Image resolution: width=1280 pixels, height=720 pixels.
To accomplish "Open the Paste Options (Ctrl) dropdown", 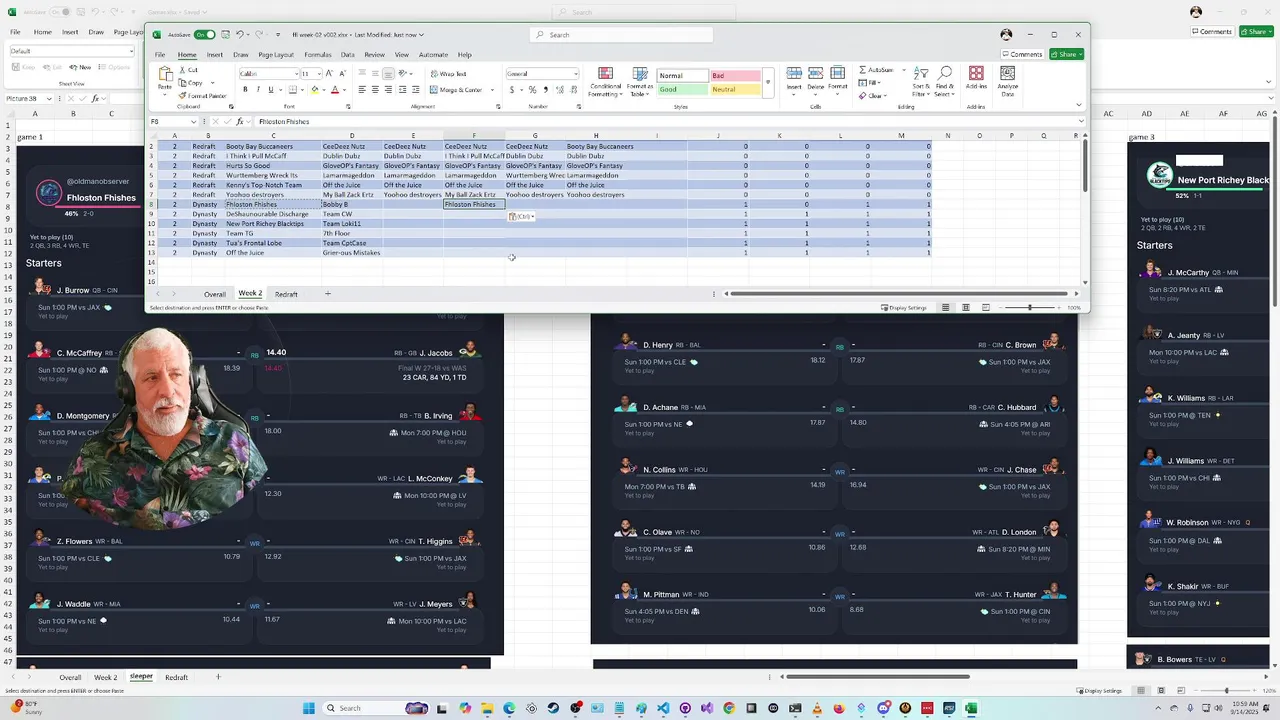I will tap(522, 217).
